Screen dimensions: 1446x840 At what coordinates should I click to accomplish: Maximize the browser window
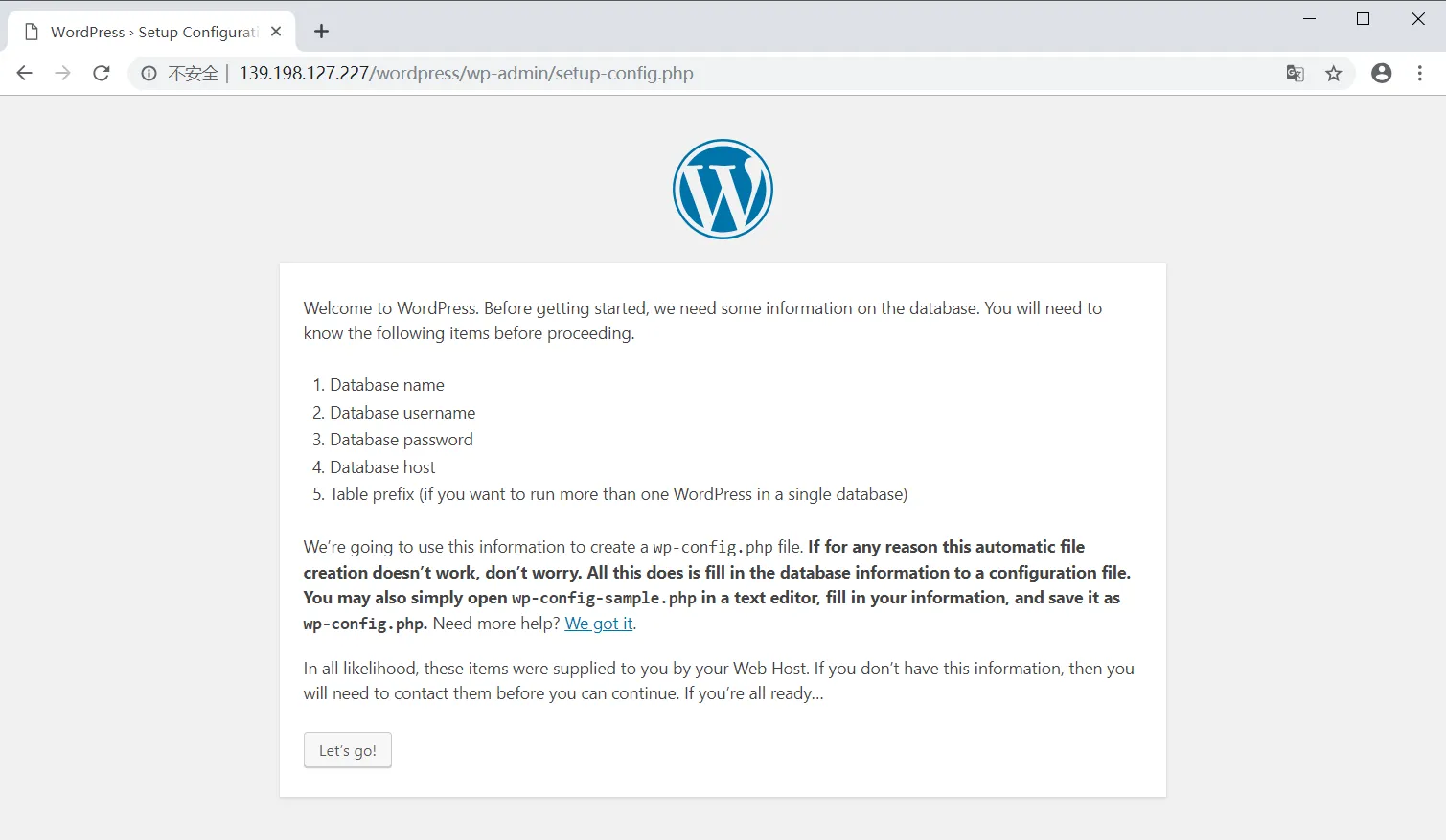click(x=1363, y=18)
